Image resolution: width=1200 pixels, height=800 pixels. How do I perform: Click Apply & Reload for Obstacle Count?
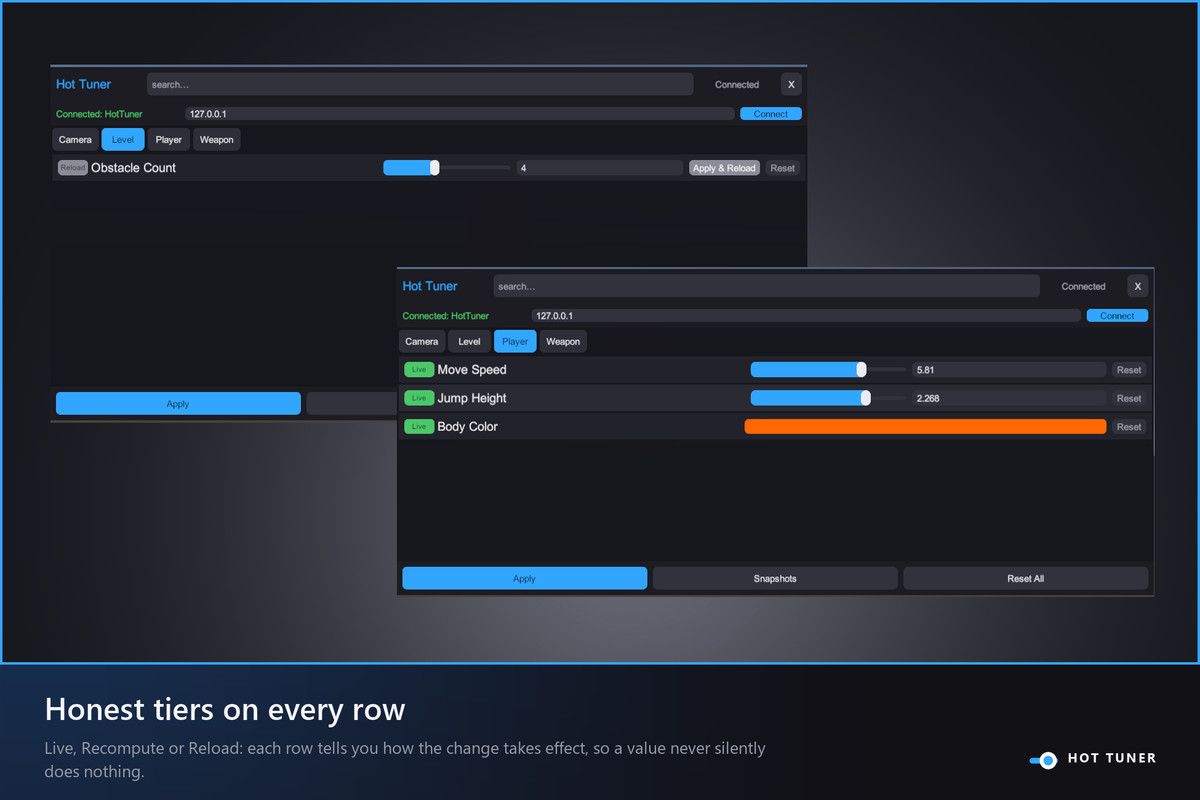point(724,168)
